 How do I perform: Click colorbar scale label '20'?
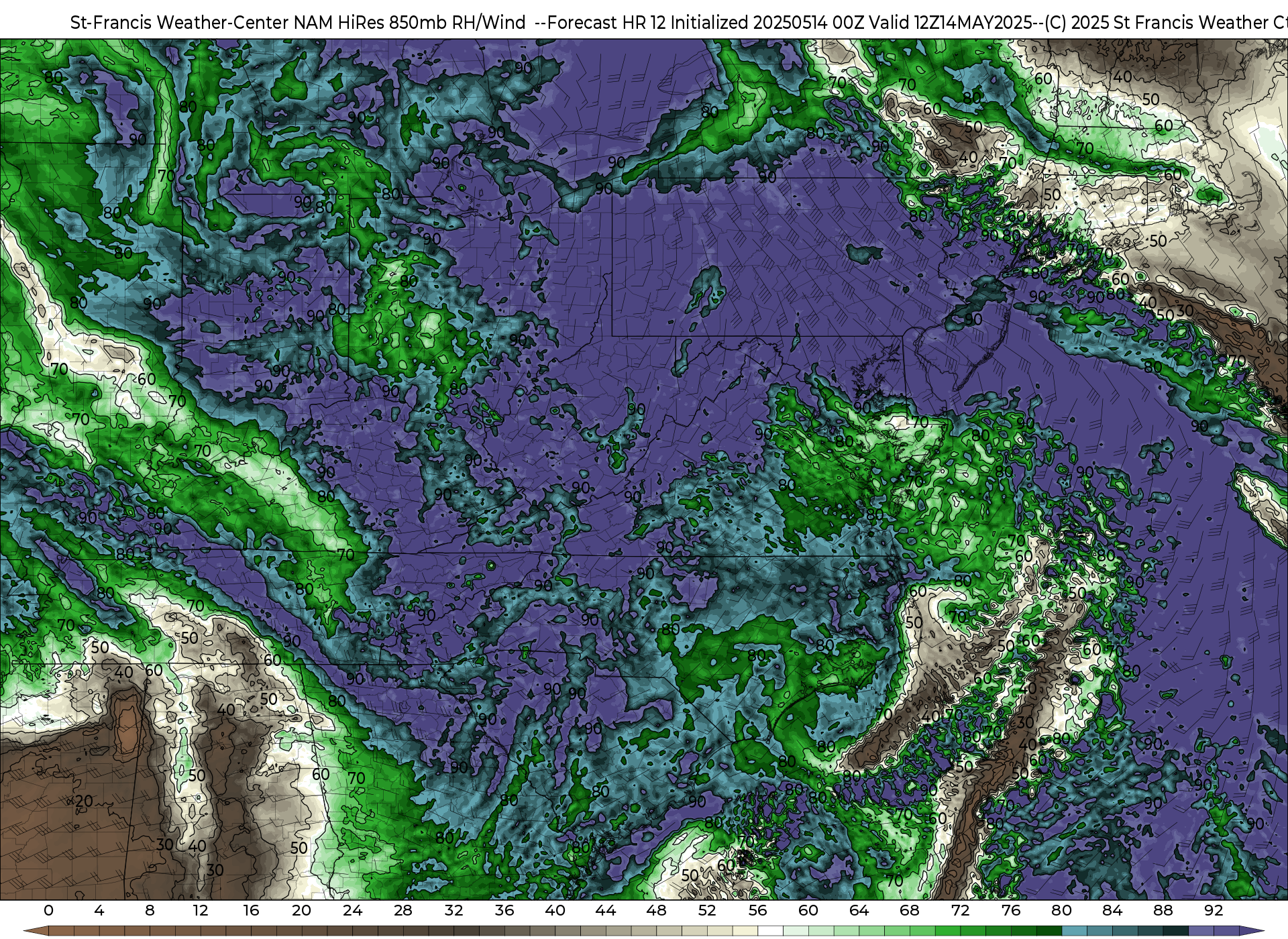click(301, 910)
